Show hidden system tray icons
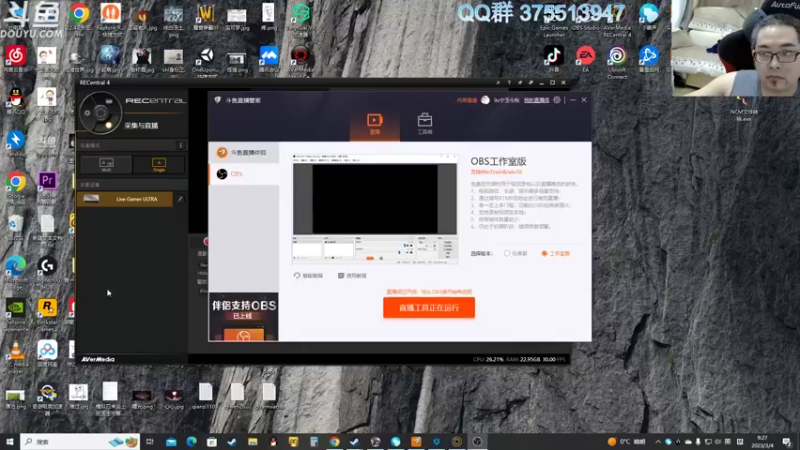Screen dimensions: 800x450 [x=657, y=442]
